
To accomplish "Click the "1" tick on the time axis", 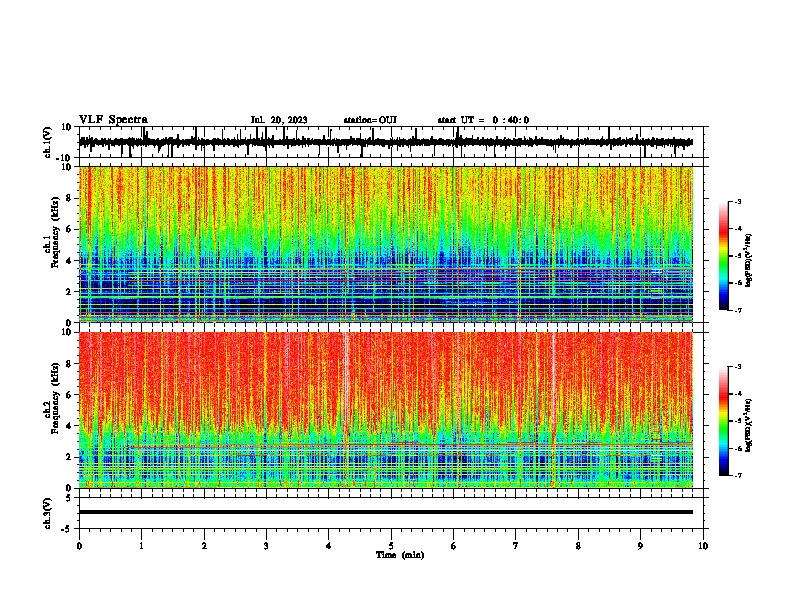I will coord(141,546).
